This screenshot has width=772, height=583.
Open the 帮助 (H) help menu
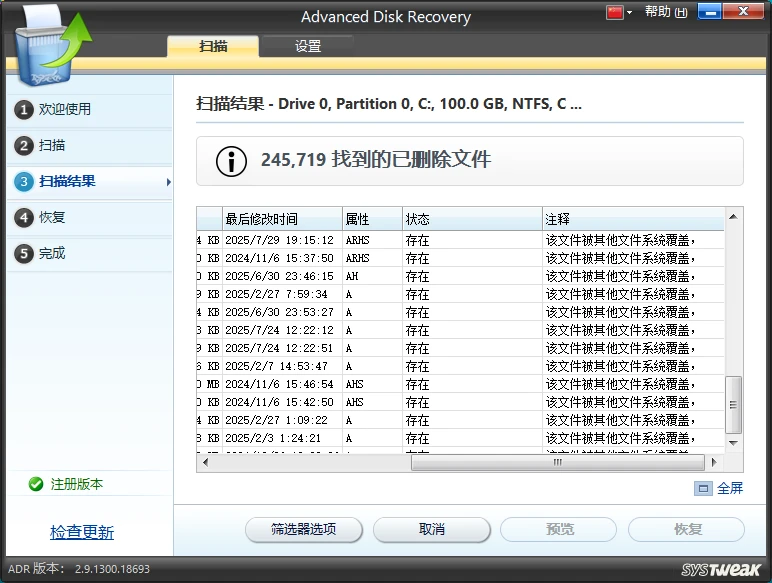point(666,12)
